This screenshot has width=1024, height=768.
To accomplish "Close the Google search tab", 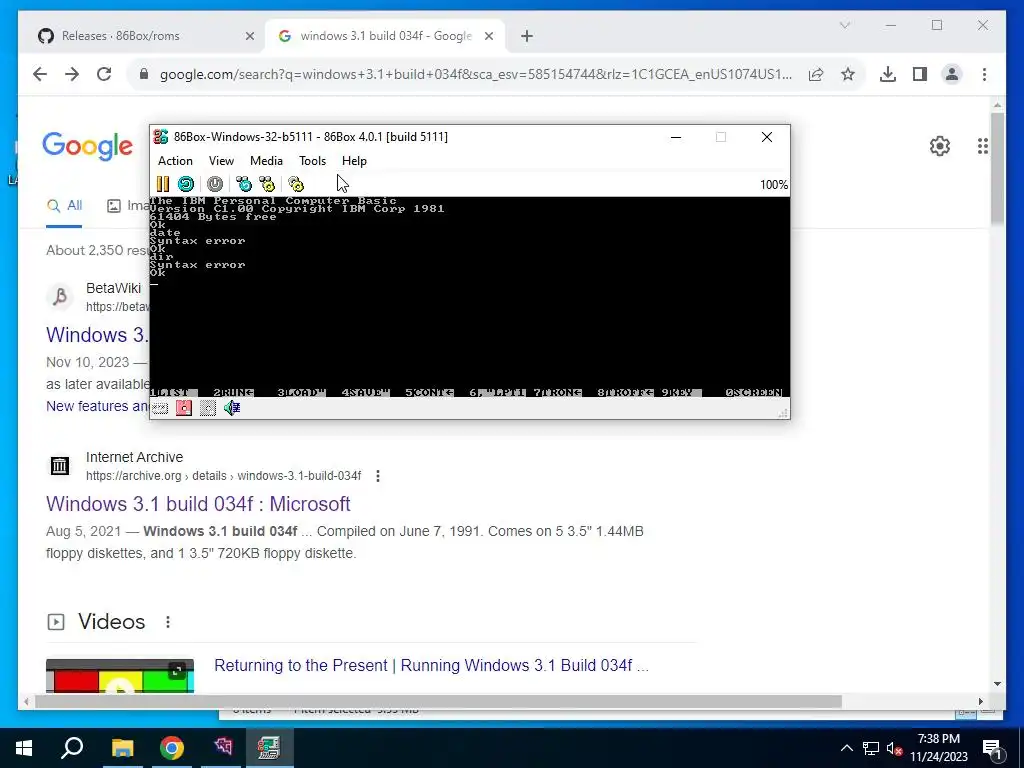I will point(488,37).
